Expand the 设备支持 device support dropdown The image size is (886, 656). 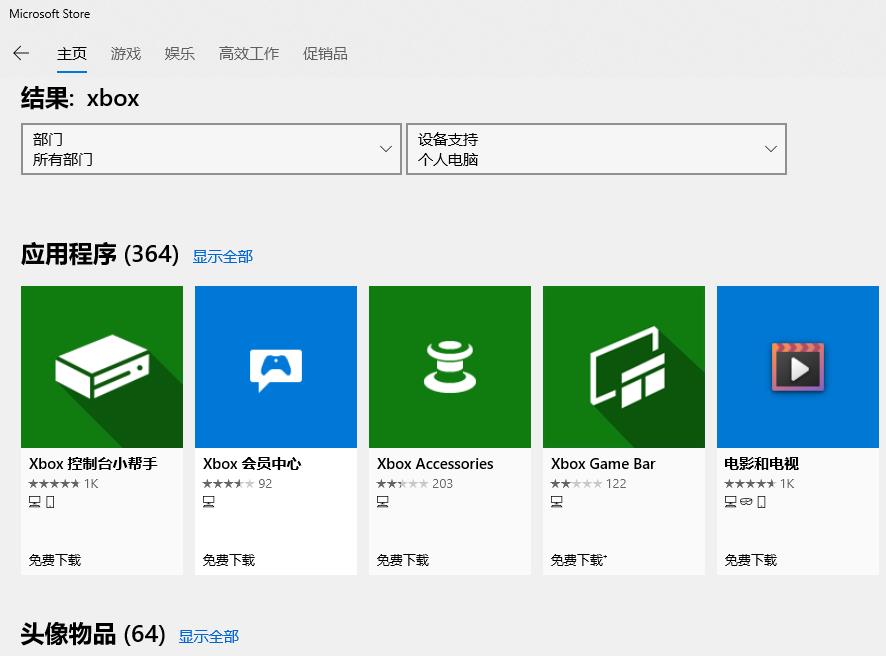pyautogui.click(x=596, y=148)
